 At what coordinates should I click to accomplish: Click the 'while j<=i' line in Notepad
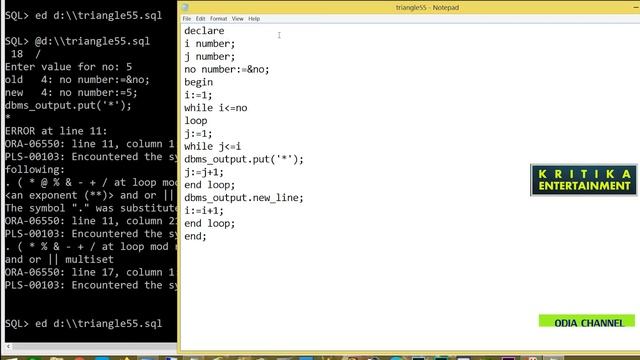coord(212,146)
